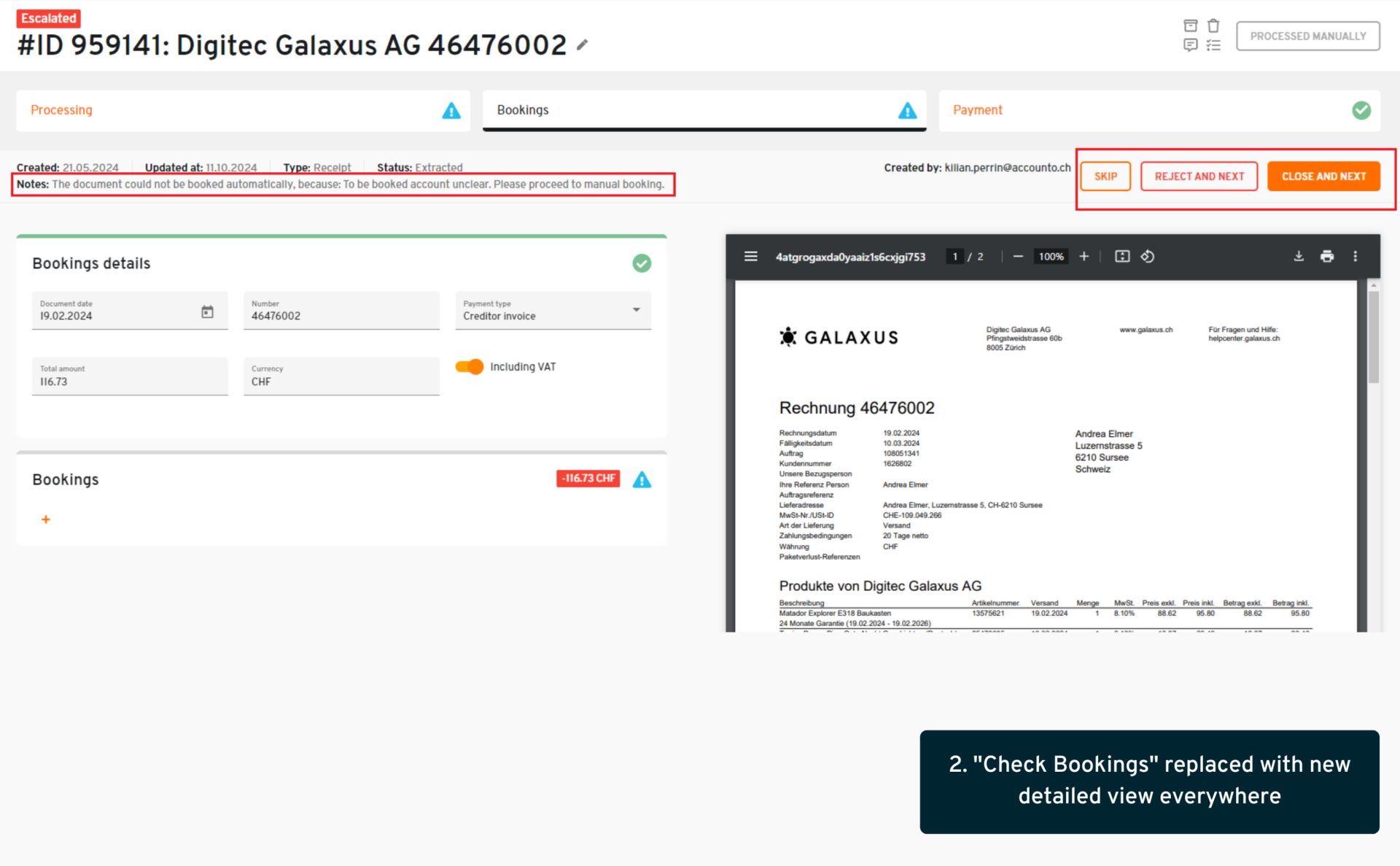Screen dimensions: 1400x866
Task: Rotate the PDF counterclockwise
Action: [x=1147, y=257]
